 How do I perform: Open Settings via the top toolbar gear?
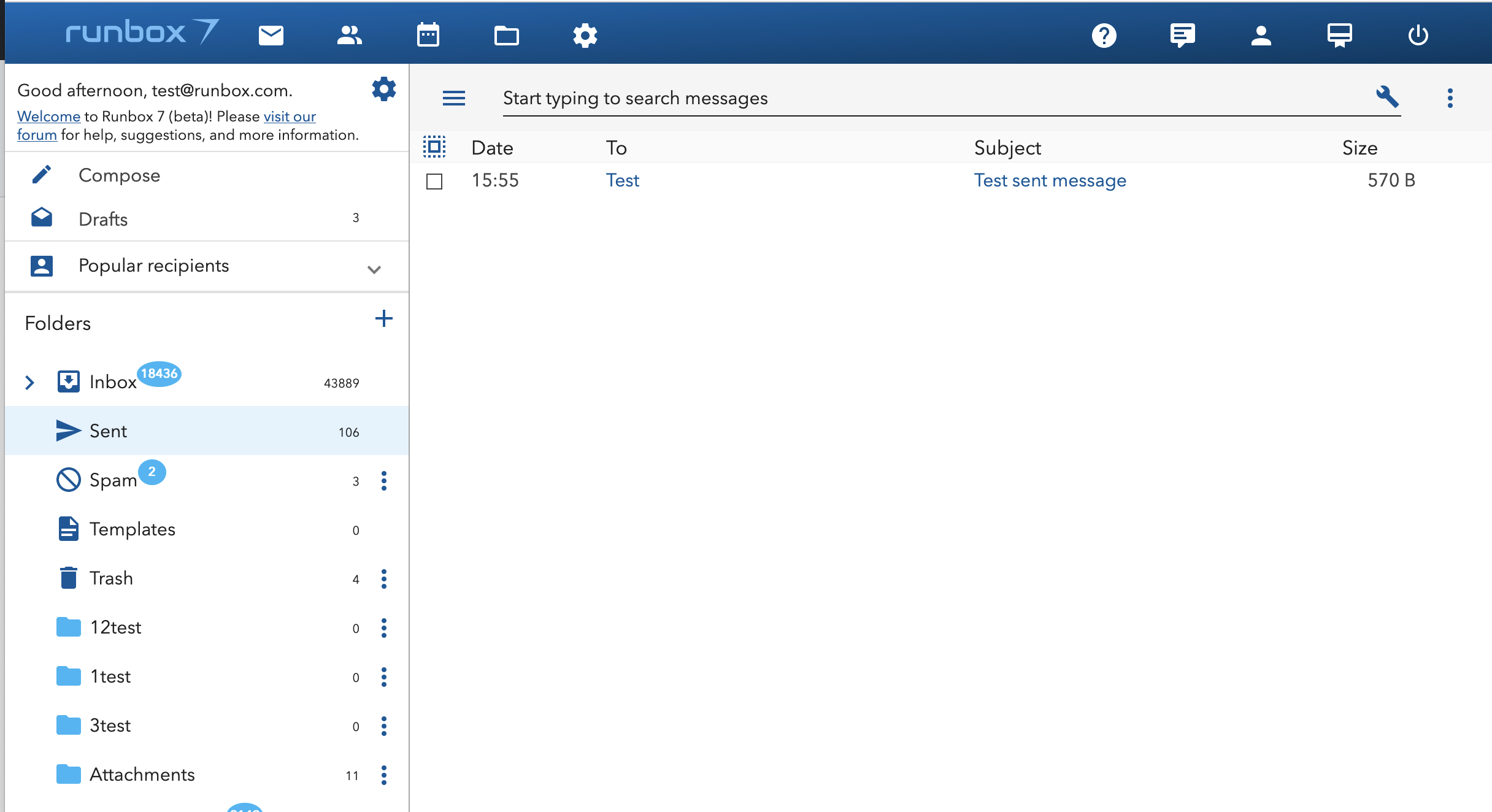coord(585,35)
